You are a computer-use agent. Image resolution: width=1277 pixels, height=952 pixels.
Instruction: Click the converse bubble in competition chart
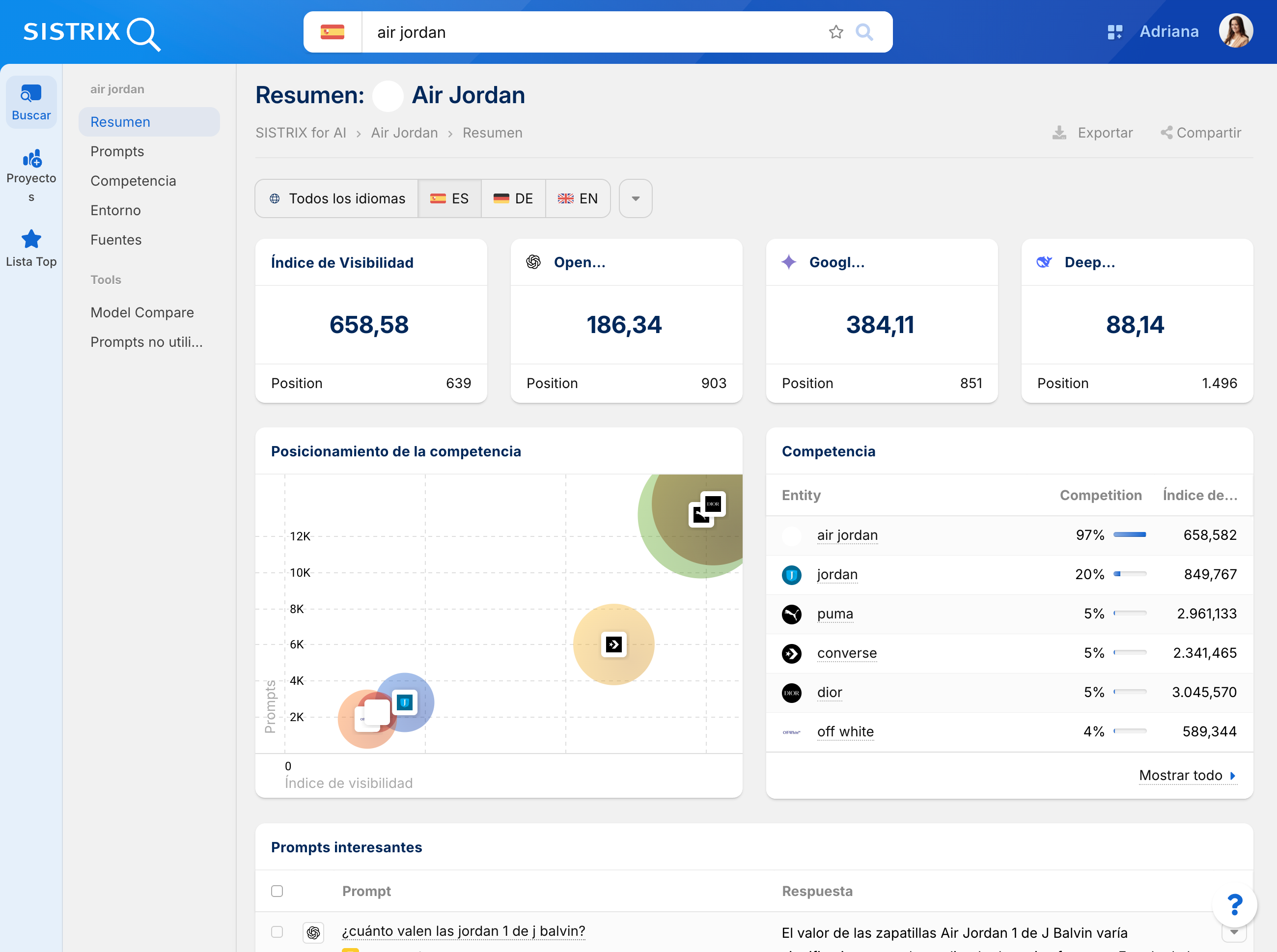click(x=614, y=644)
